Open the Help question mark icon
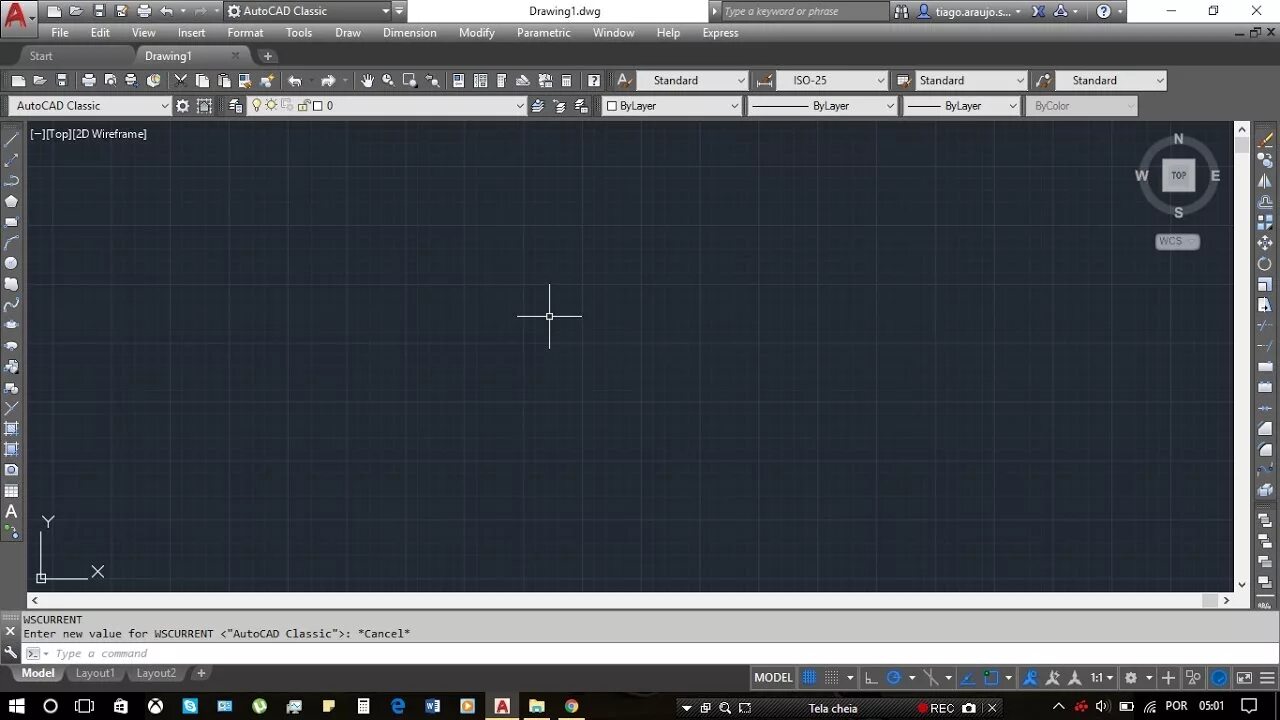 [x=594, y=81]
